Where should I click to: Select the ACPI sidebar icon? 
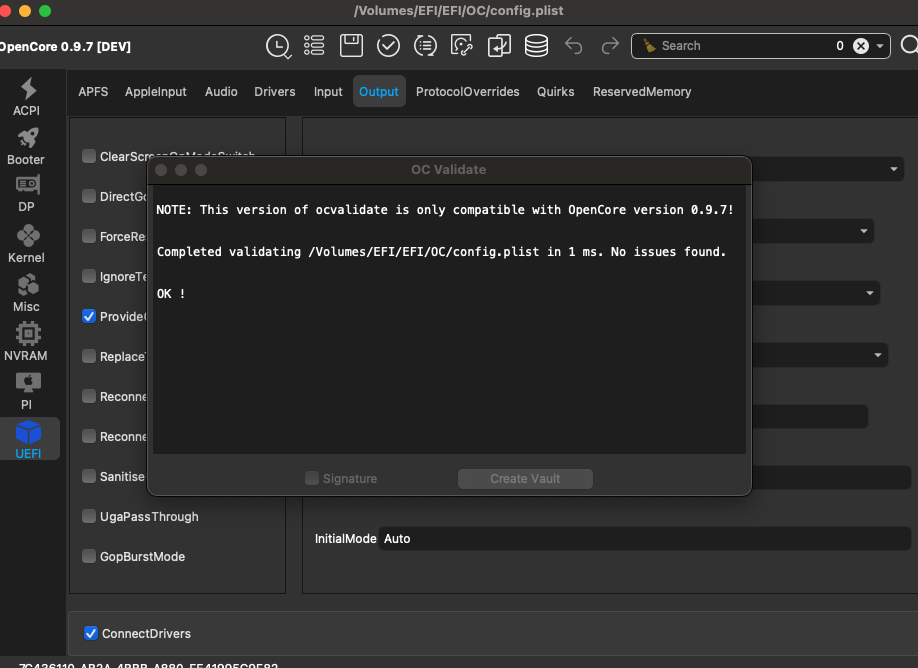[27, 98]
